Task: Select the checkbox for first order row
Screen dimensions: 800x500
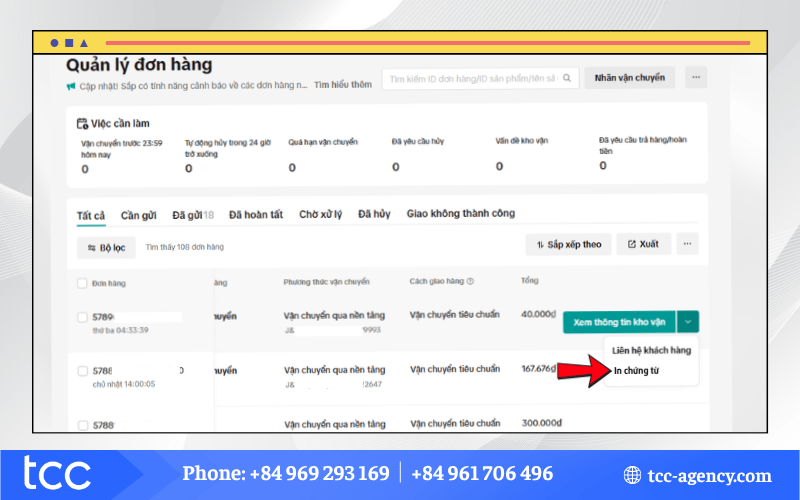Action: tap(82, 317)
